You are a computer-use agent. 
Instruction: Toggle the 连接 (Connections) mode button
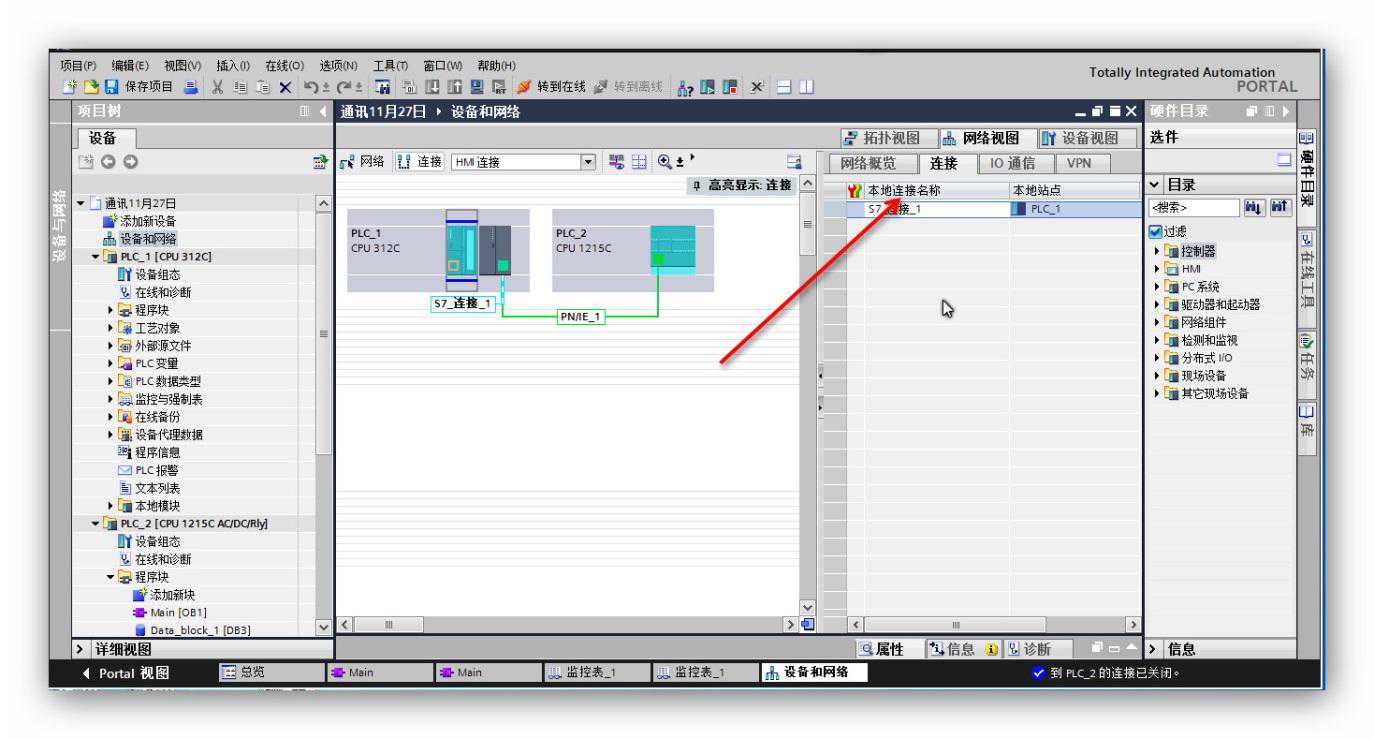click(423, 161)
